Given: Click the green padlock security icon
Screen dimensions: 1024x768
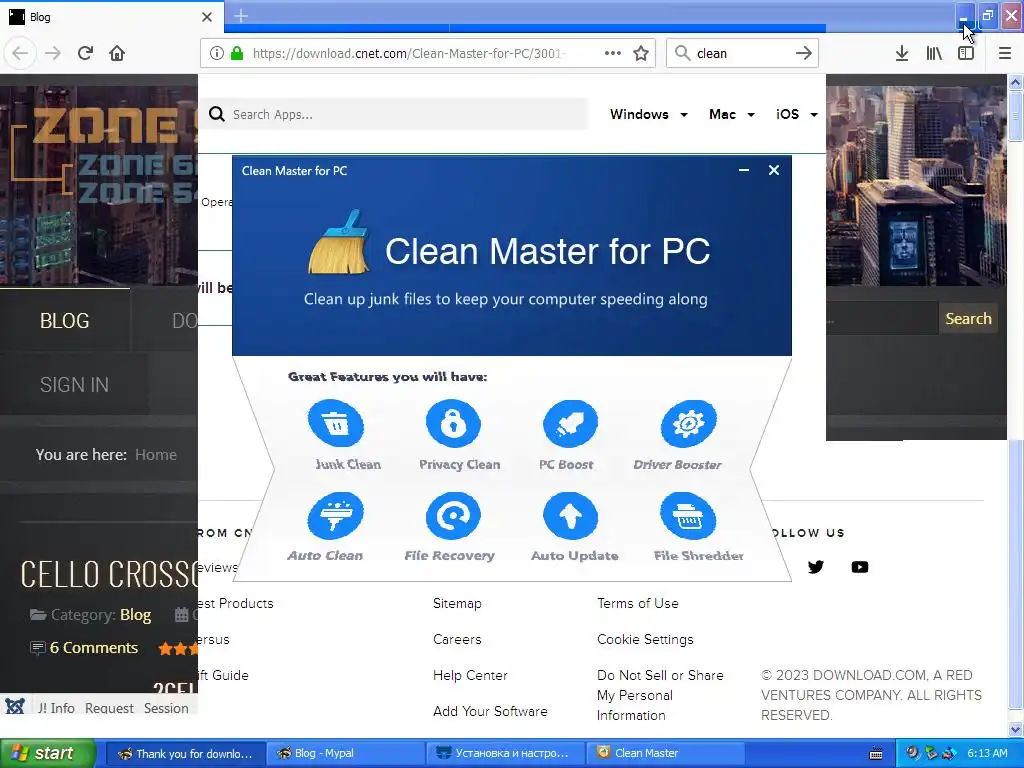Looking at the screenshot, I should click(237, 54).
